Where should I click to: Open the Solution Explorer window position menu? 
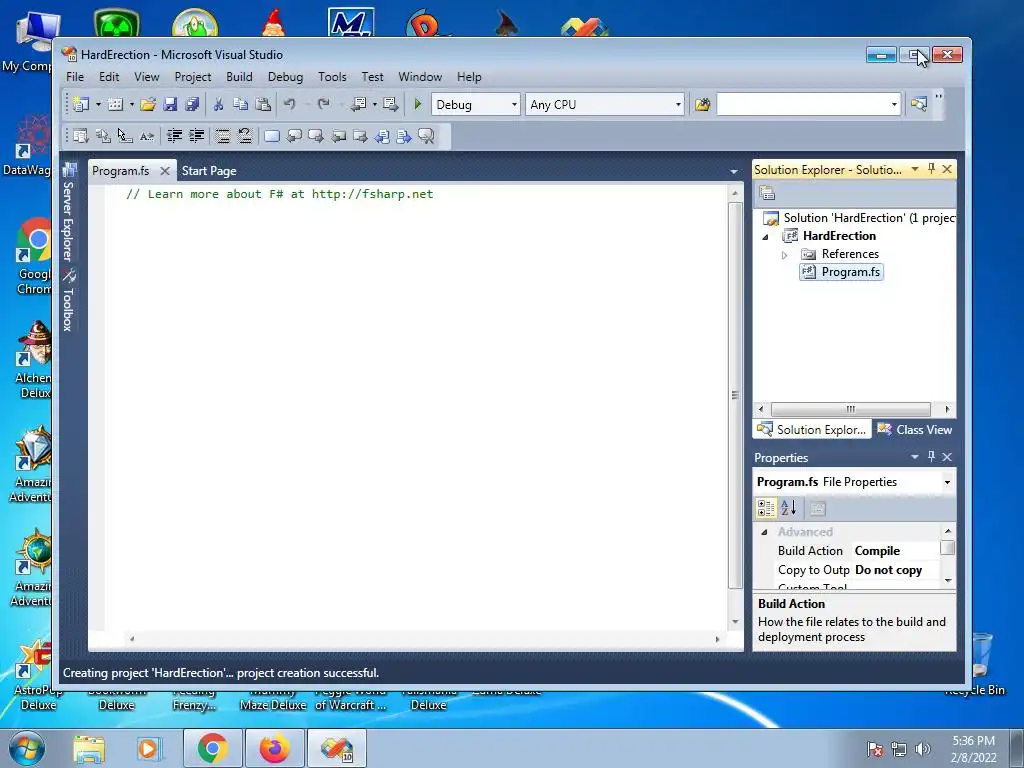[x=915, y=169]
